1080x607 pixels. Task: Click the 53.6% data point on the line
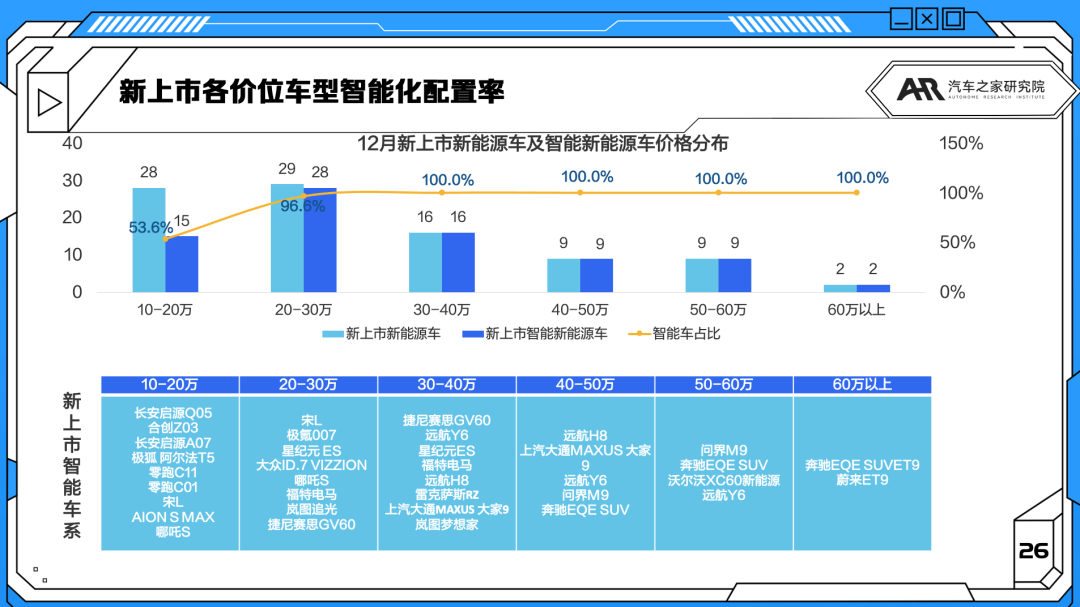tap(165, 238)
